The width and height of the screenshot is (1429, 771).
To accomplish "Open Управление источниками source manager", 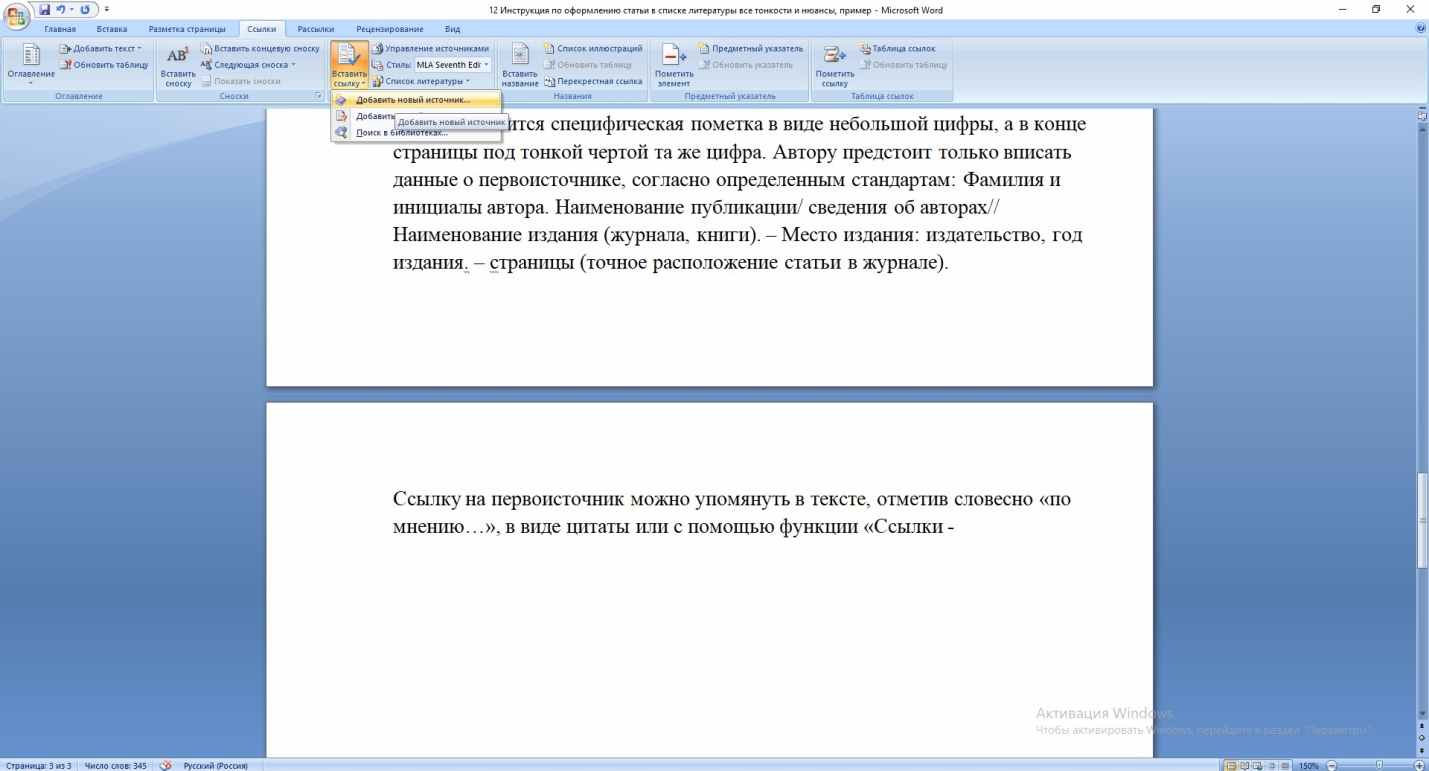I will (431, 49).
